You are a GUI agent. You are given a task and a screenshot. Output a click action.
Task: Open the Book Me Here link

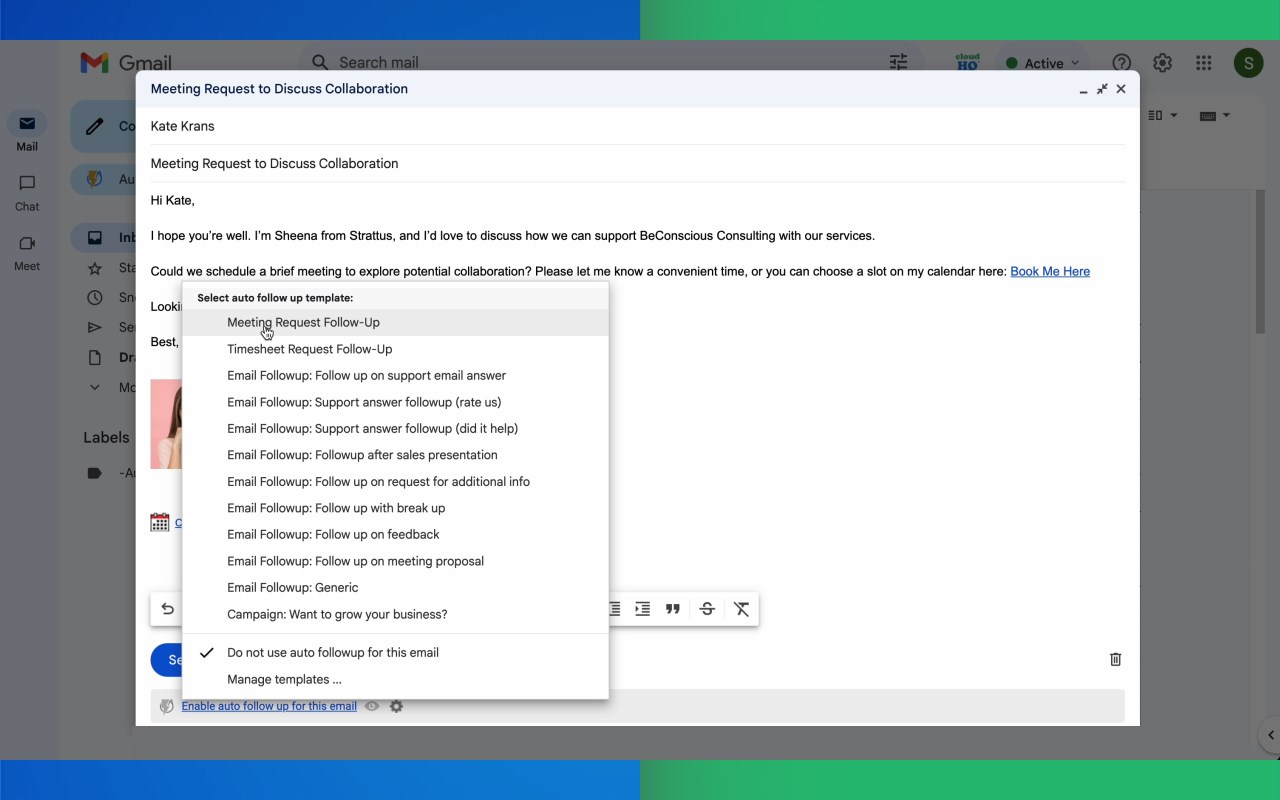coord(1050,271)
